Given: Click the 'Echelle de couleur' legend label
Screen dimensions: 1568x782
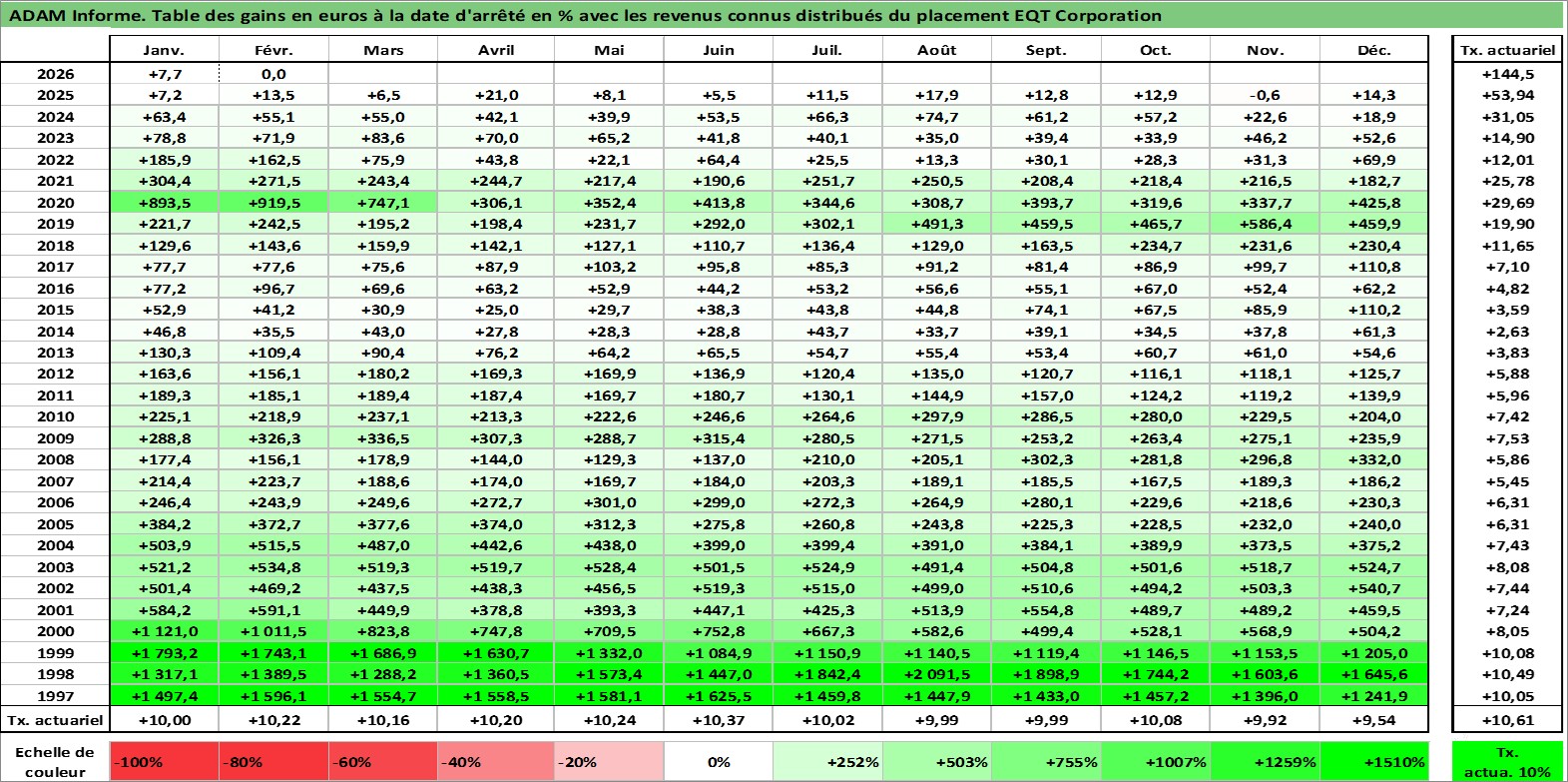Looking at the screenshot, I should click(55, 761).
